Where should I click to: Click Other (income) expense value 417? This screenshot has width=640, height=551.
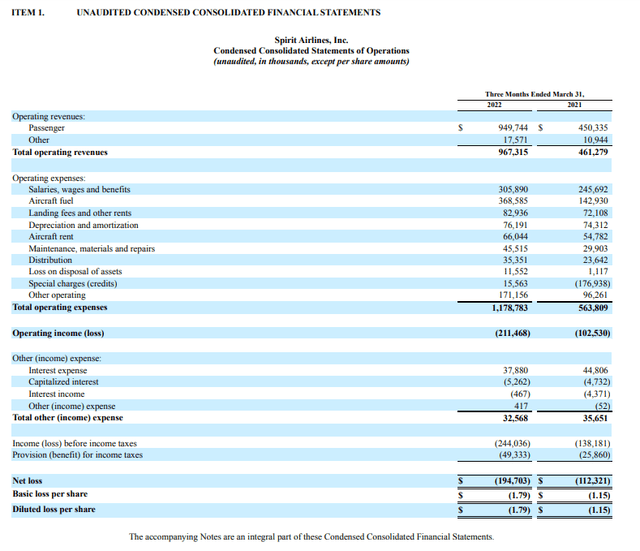pos(521,406)
